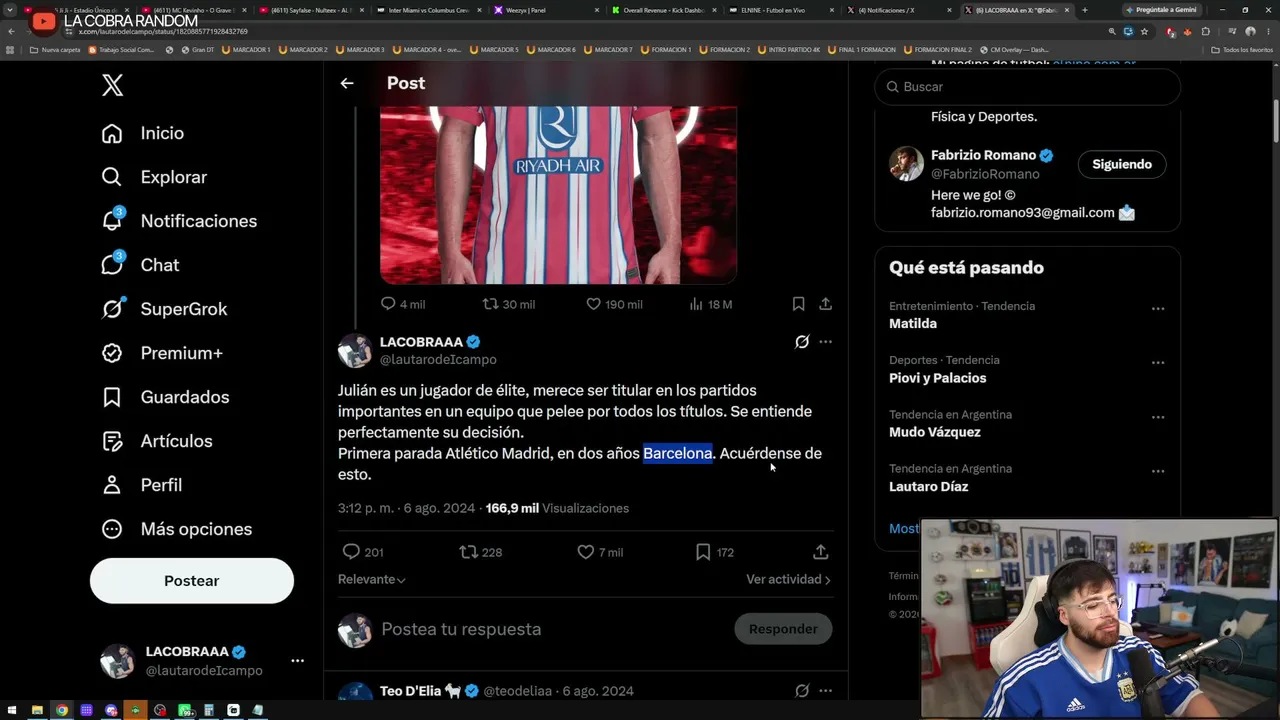Screen dimensions: 1280x720
Task: View analytics showing 18 M views
Action: (x=711, y=304)
